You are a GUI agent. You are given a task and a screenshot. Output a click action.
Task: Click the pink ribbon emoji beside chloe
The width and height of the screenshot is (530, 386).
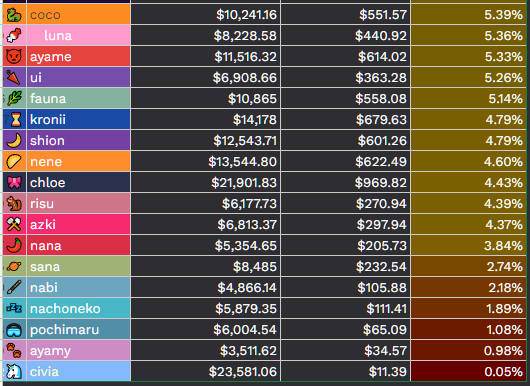click(14, 183)
